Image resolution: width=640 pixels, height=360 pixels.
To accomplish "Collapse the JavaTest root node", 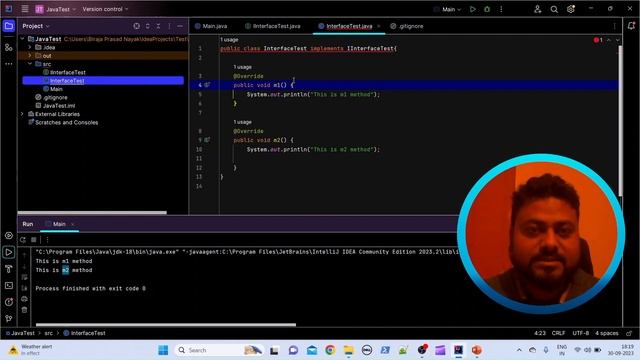I will tap(22, 39).
